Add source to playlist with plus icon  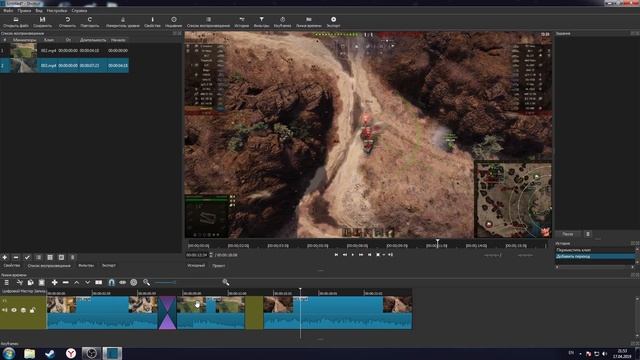pos(5,258)
